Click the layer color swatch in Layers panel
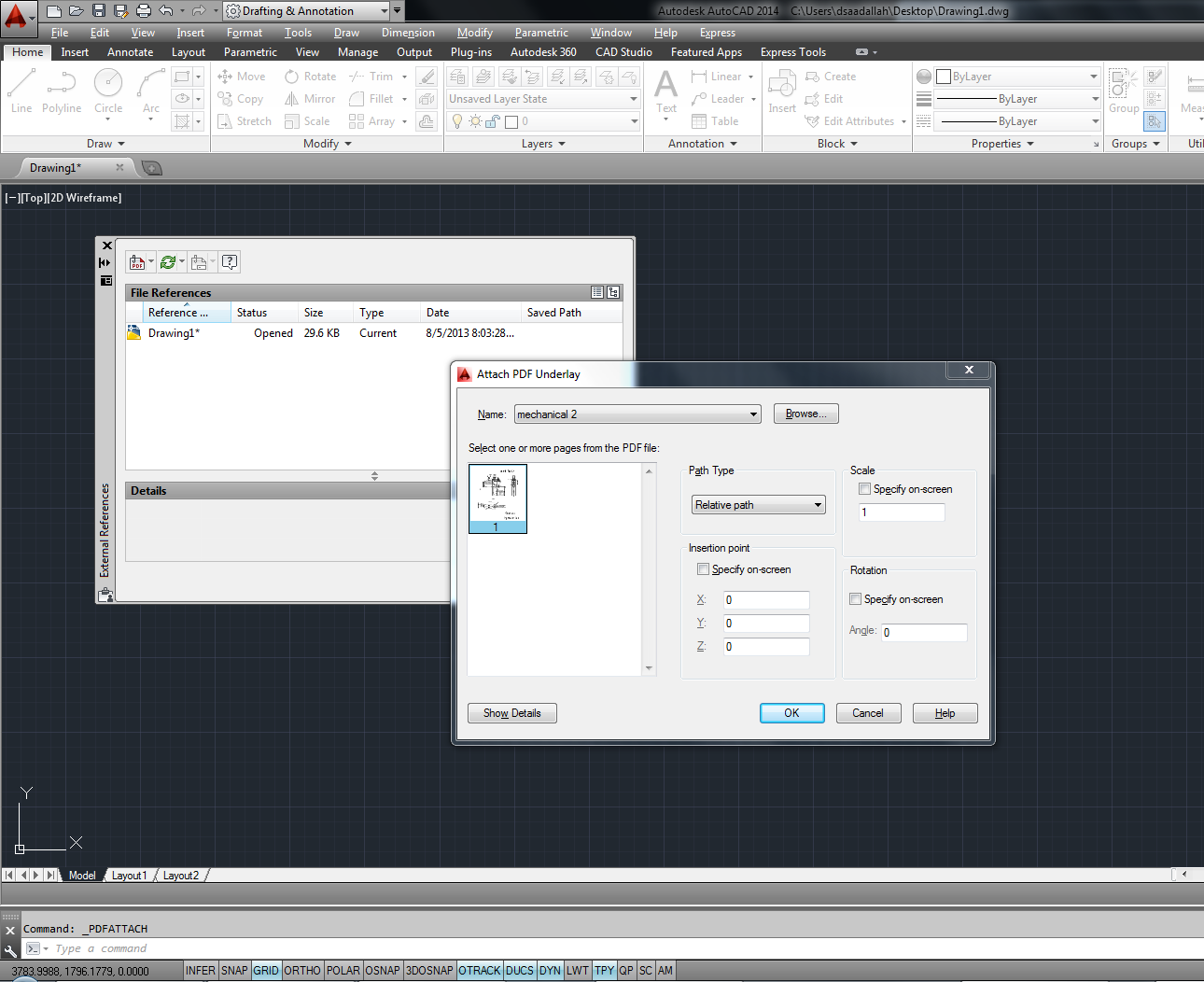1204x982 pixels. coord(511,121)
